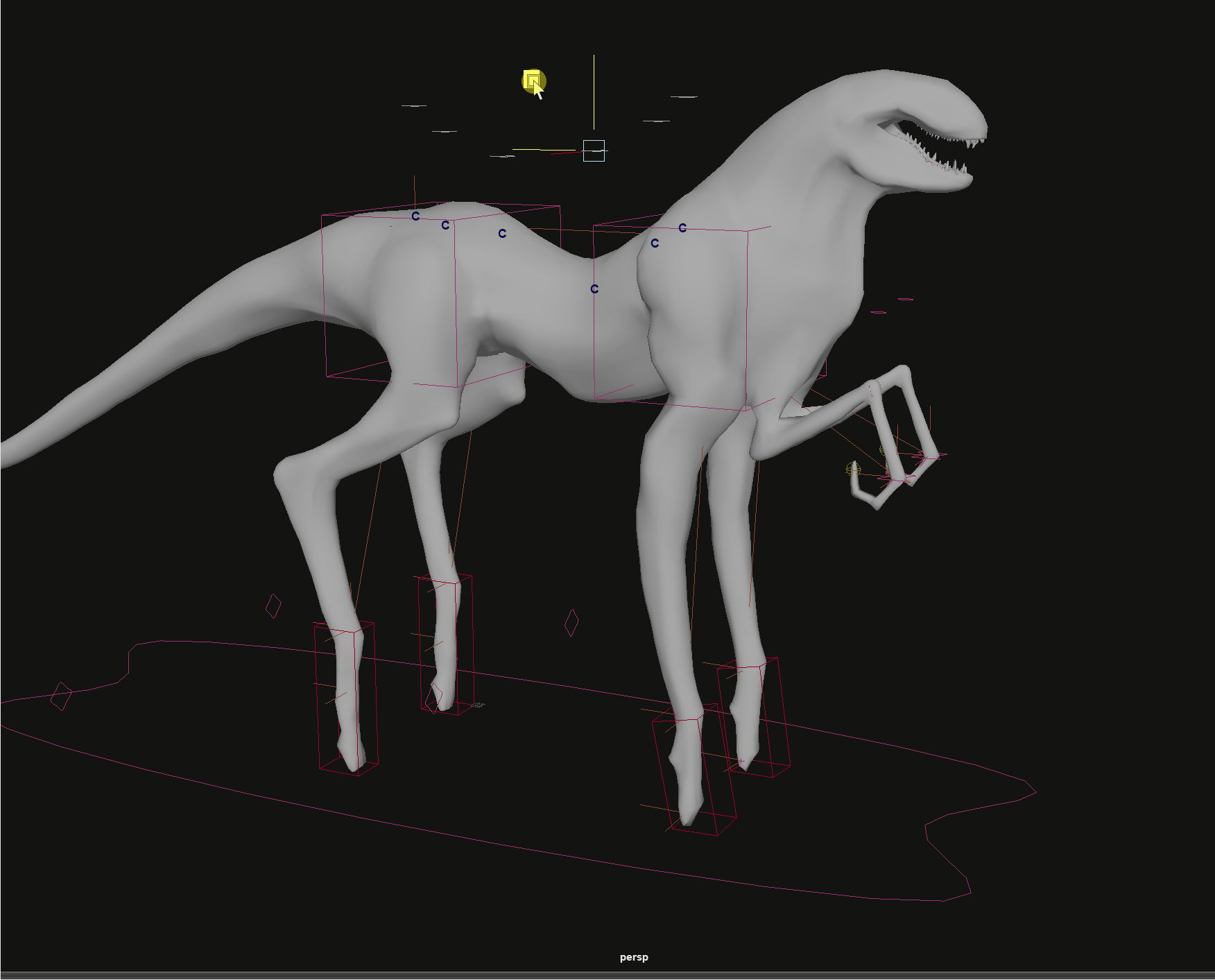Click the persp camera label
The height and width of the screenshot is (980, 1215).
click(x=634, y=957)
